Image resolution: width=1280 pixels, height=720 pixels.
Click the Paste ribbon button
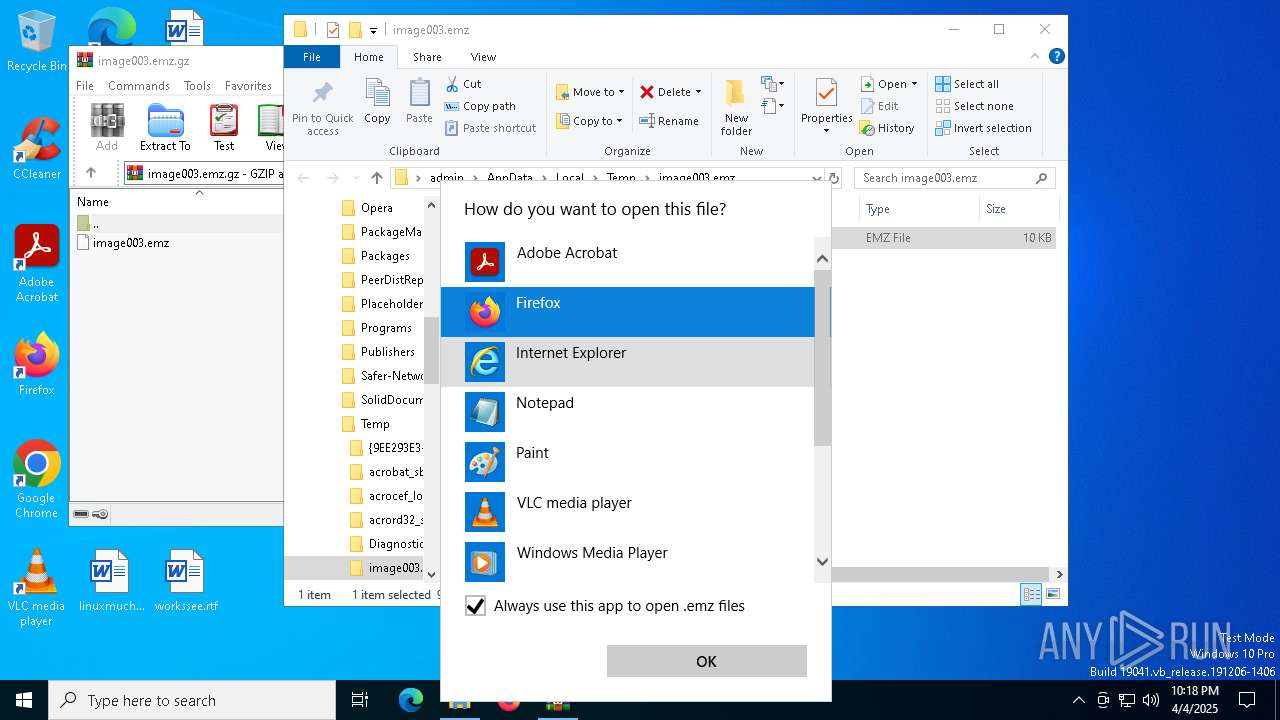[x=419, y=102]
